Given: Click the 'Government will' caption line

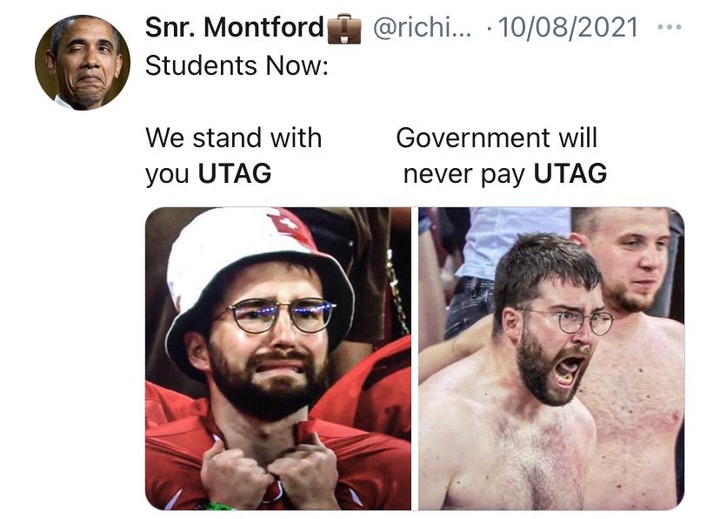Looking at the screenshot, I should coord(497,138).
